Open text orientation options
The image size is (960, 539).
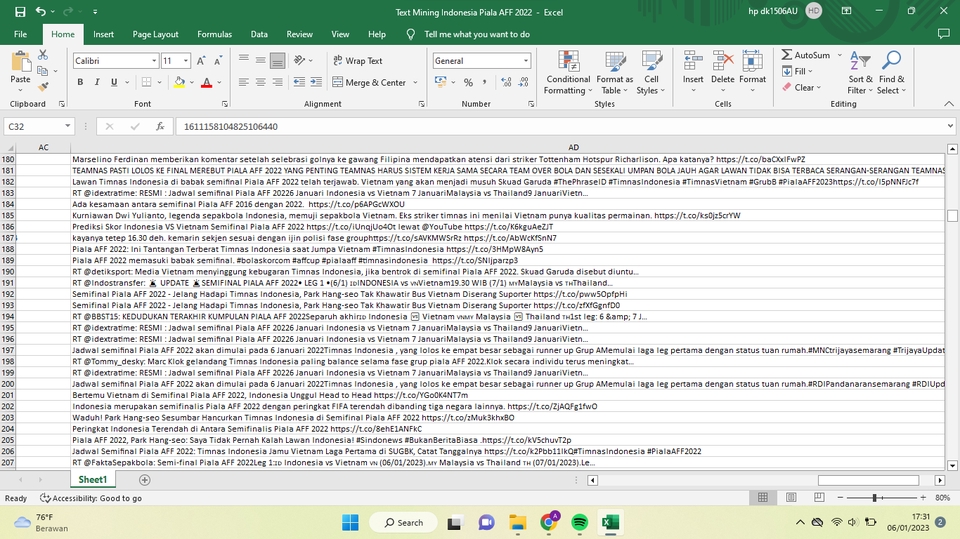pos(302,61)
